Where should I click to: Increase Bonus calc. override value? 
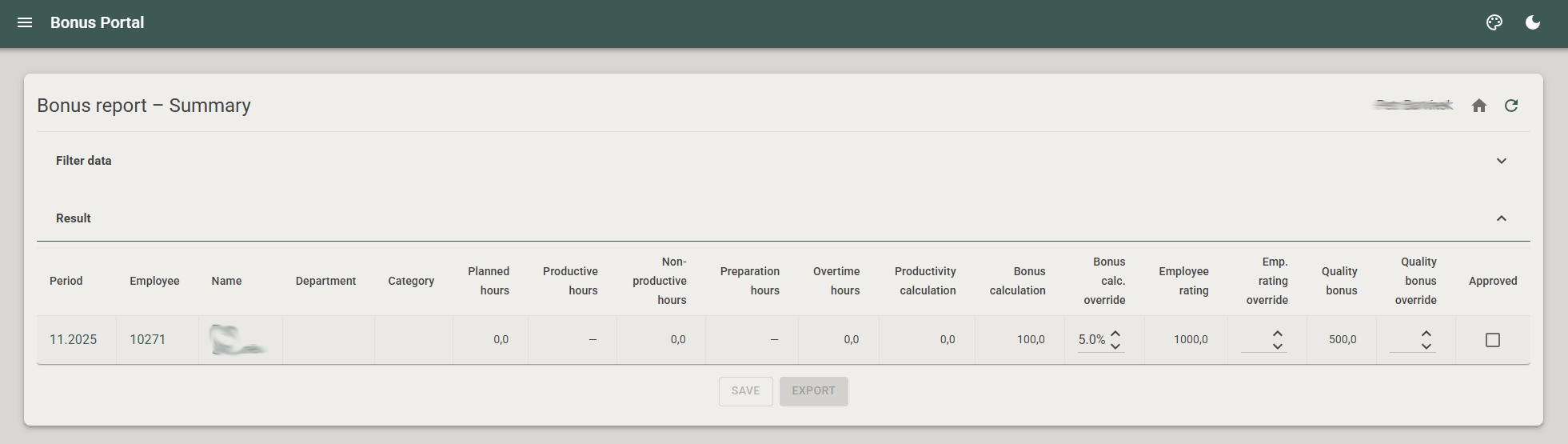point(1115,334)
